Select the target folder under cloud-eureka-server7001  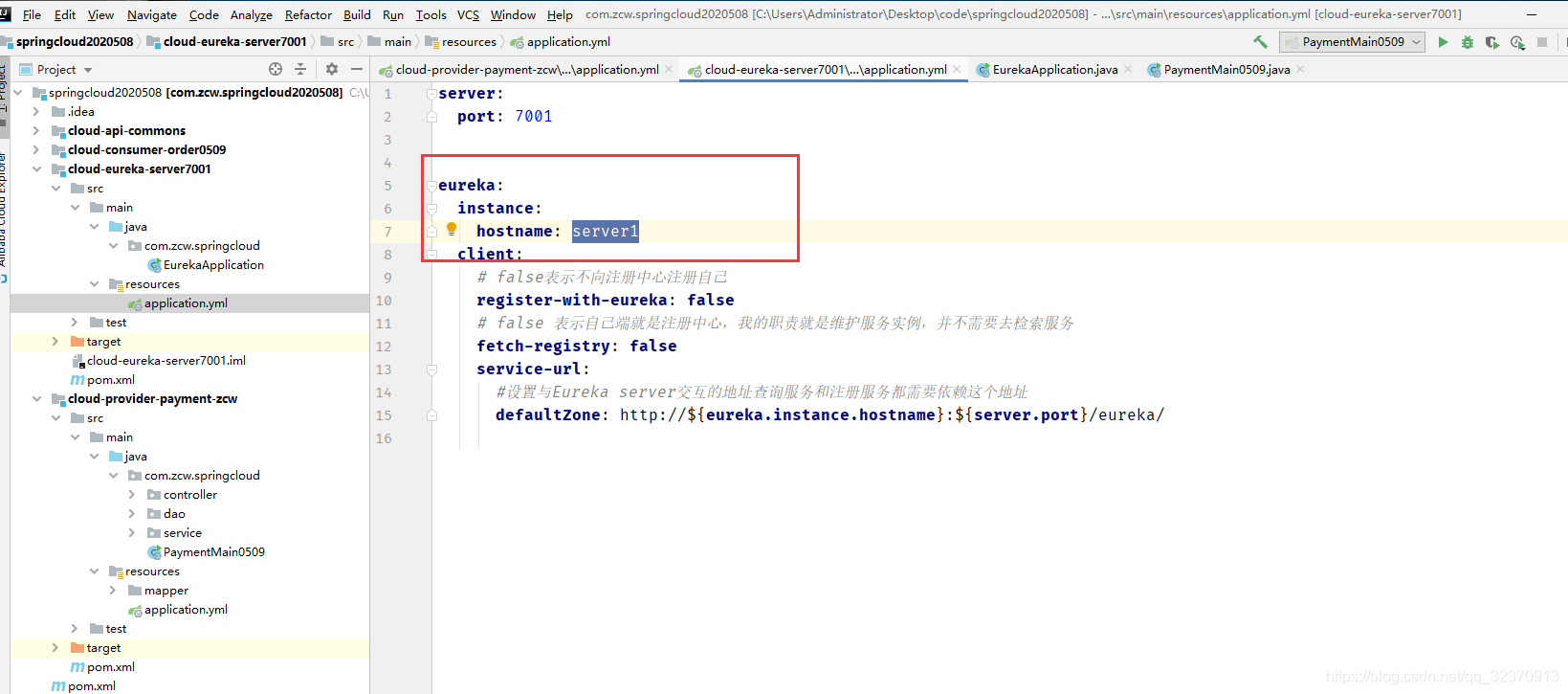click(x=103, y=342)
